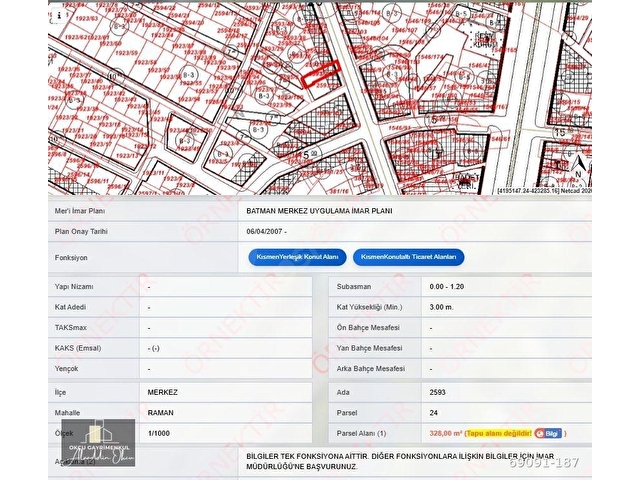Image resolution: width=640 pixels, height=480 pixels.
Task: Click the 'Kat Adedi' label
Action: click(x=70, y=307)
